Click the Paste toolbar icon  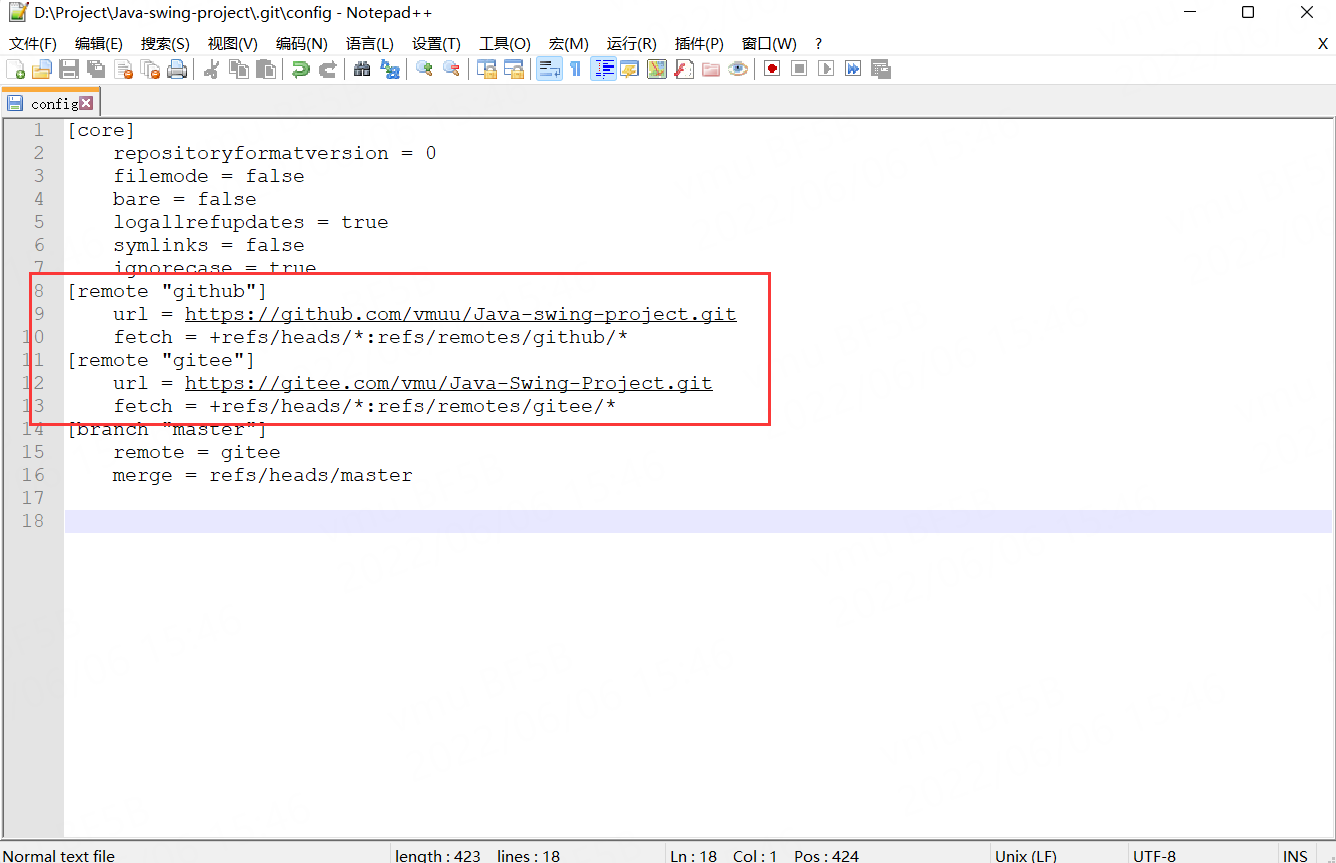click(x=266, y=69)
